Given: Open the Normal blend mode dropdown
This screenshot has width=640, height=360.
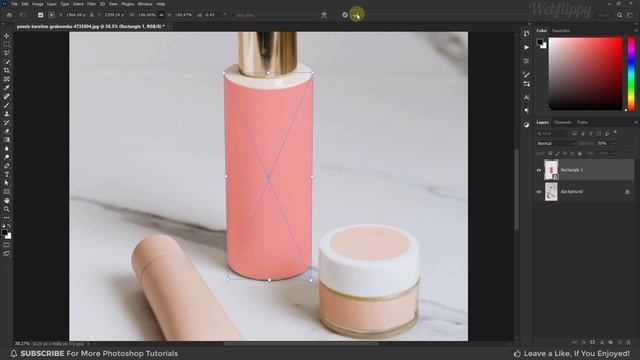Looking at the screenshot, I should point(556,144).
